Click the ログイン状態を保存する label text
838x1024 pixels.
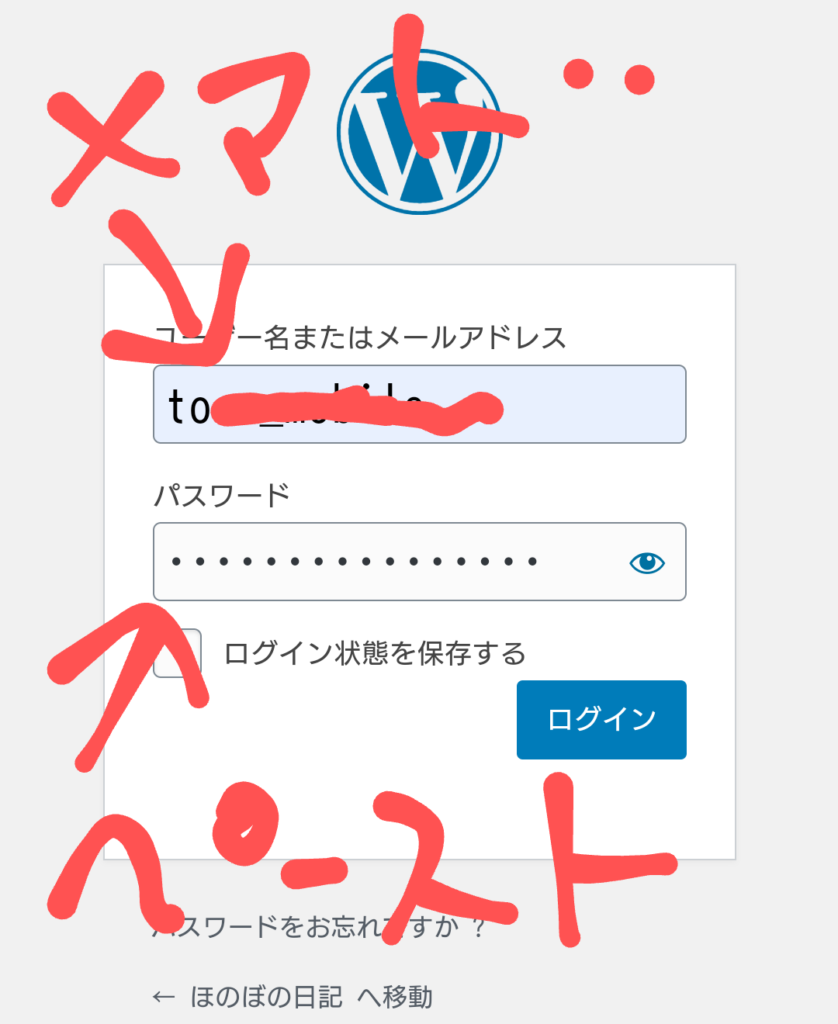point(374,653)
